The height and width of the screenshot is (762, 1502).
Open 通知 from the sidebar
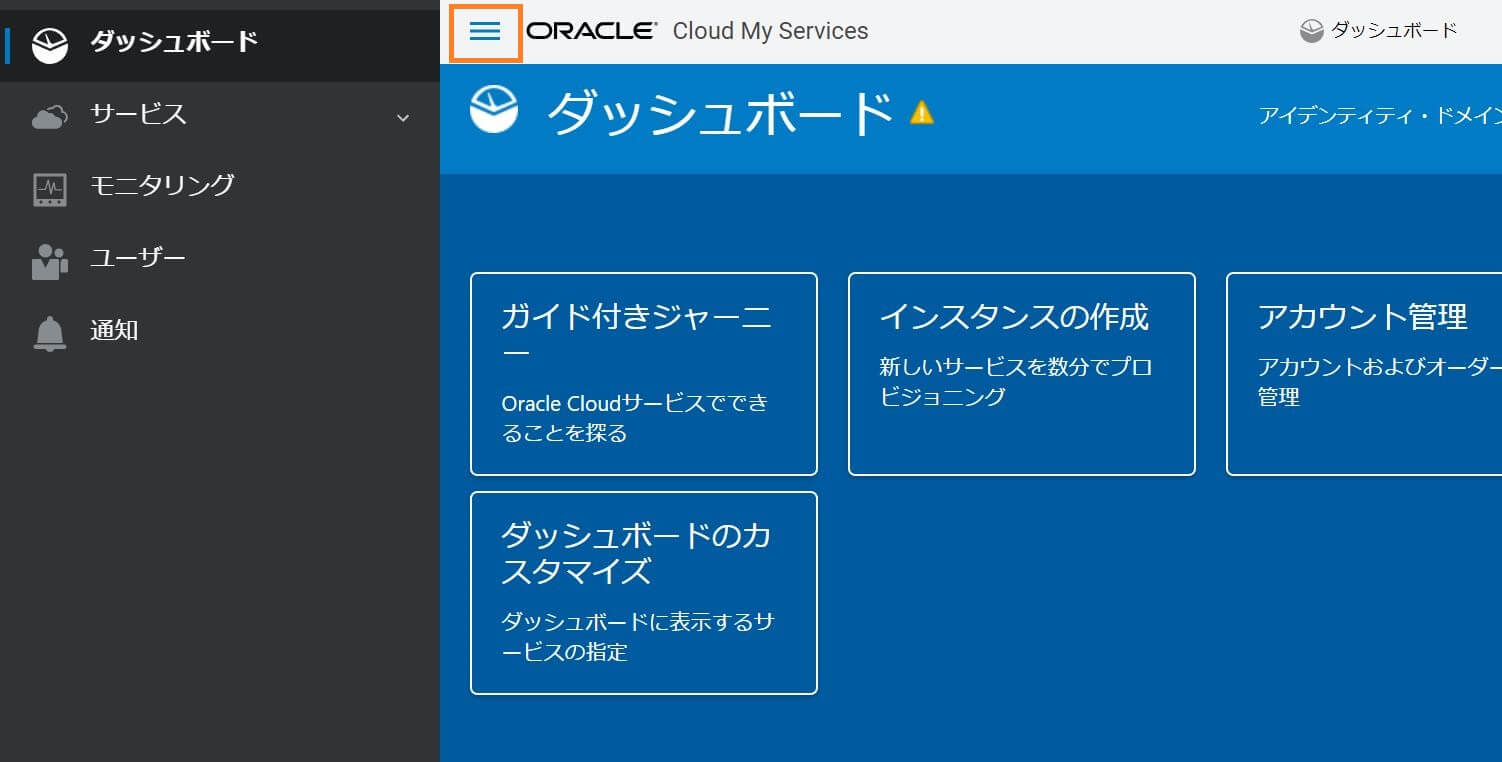[x=220, y=330]
